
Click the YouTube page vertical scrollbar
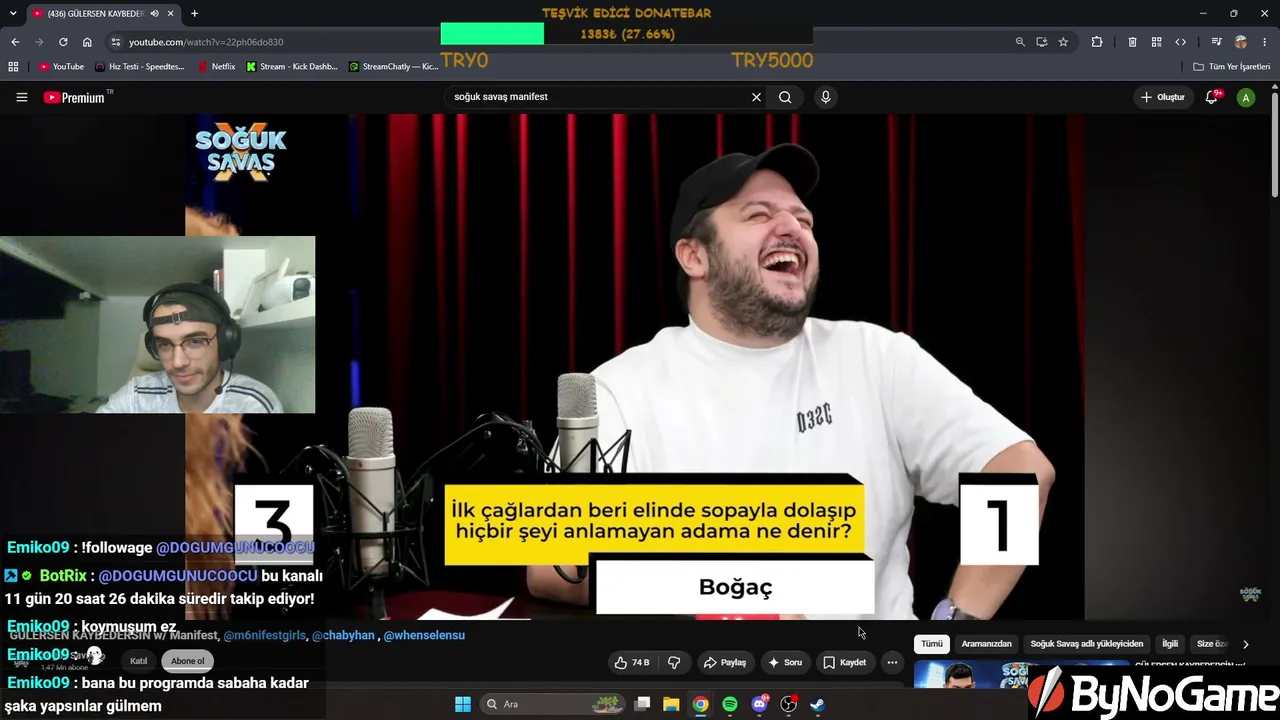(1274, 147)
